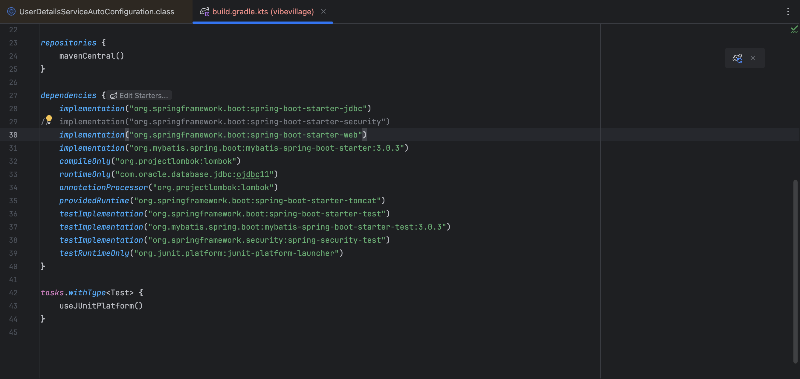Click annotationProcessor lombok line
800x379 pixels.
coord(169,187)
